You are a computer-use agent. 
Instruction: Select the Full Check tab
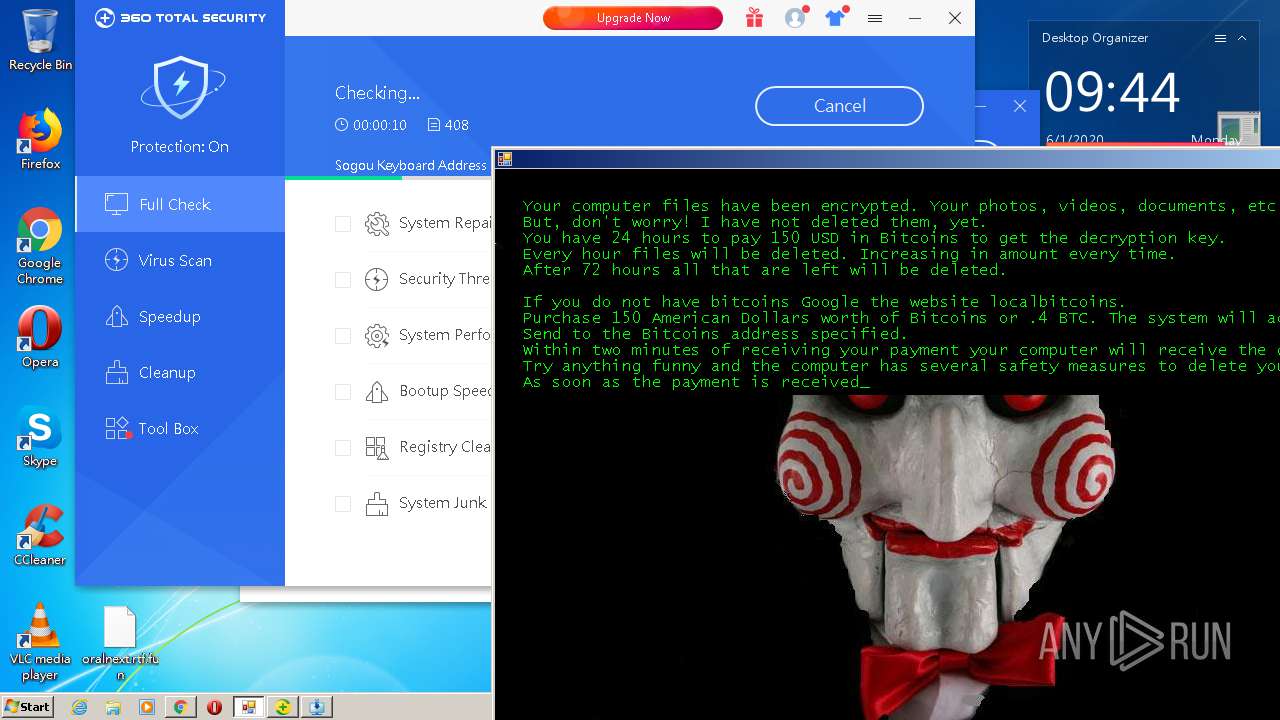click(x=180, y=204)
